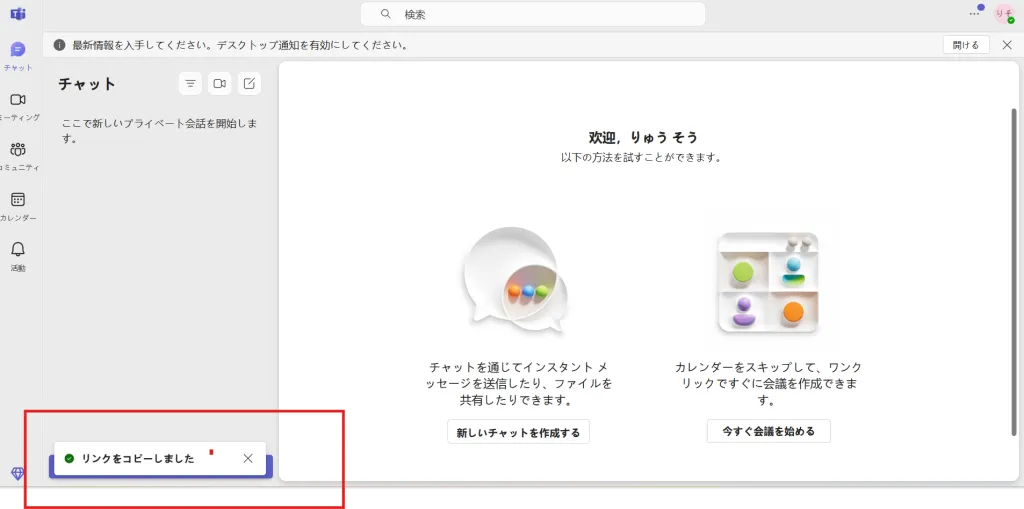Image resolution: width=1024 pixels, height=509 pixels.
Task: Dismiss the desktop notification banner
Action: pyautogui.click(x=1007, y=45)
